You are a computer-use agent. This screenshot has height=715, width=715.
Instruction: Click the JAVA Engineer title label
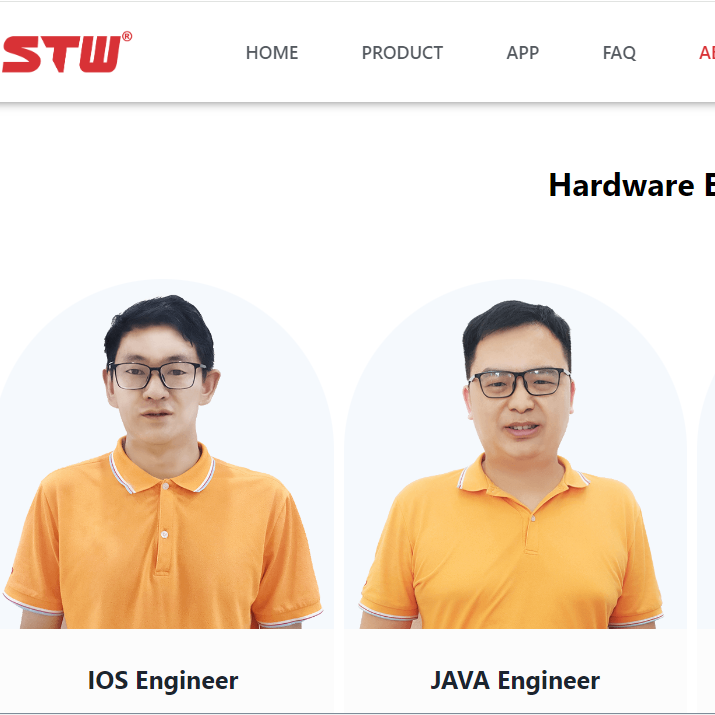click(515, 681)
